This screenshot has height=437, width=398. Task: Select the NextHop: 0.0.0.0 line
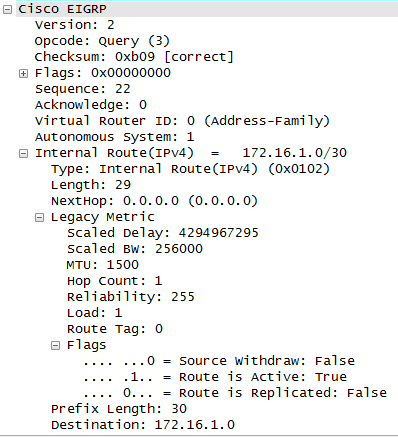coord(154,201)
